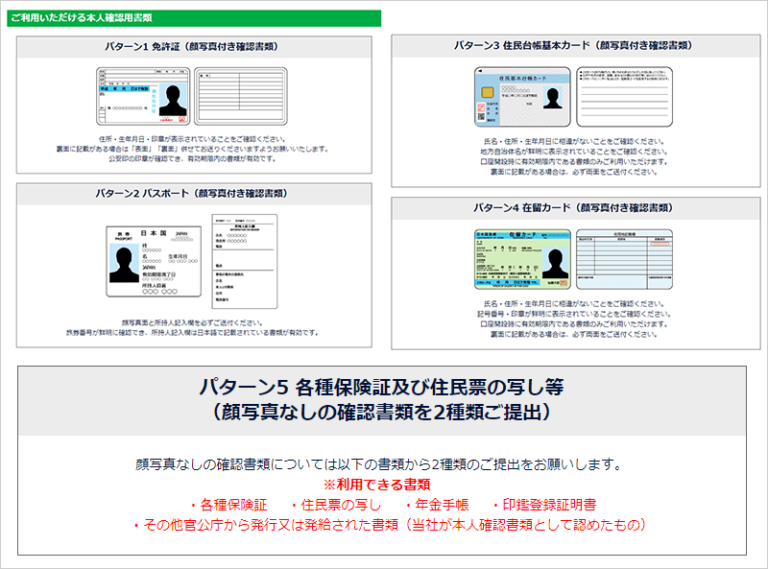Select the パターン3 住民台帳基本カード heading
768x569 pixels.
(x=572, y=45)
